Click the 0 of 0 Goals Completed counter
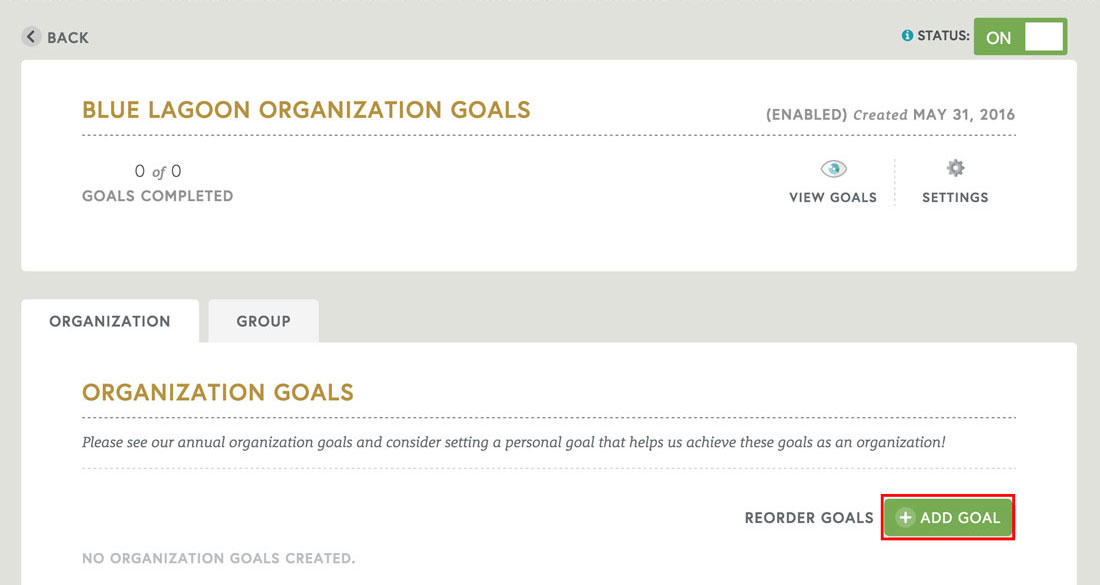This screenshot has width=1100, height=585. [157, 182]
